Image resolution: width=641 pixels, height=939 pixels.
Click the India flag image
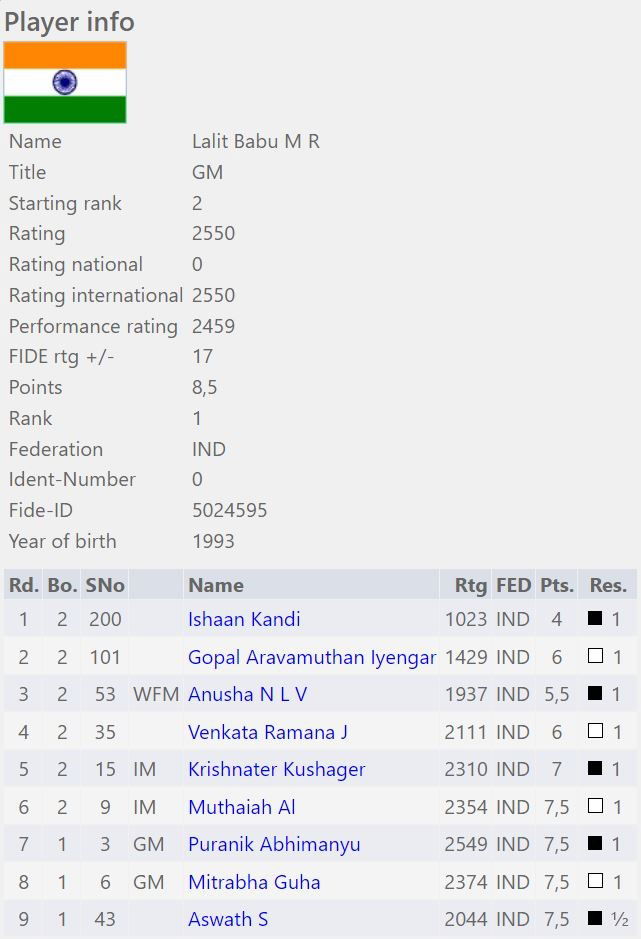65,82
